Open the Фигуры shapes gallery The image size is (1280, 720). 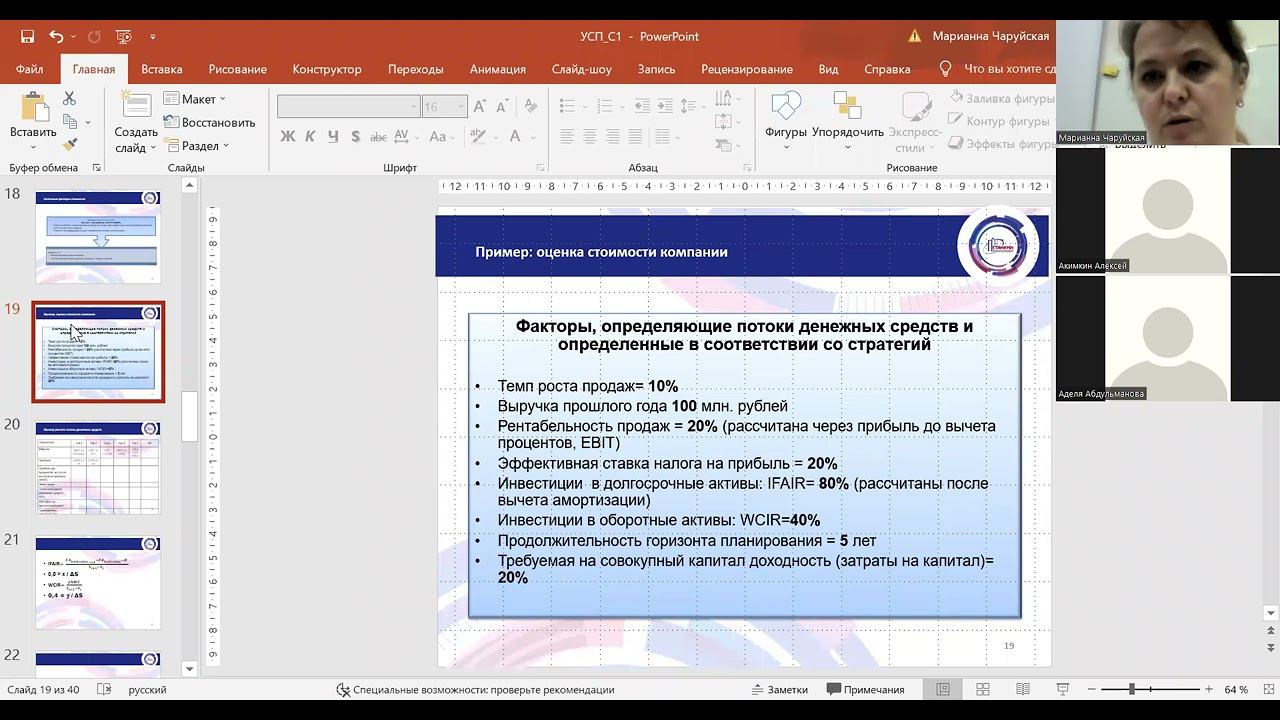coord(786,120)
